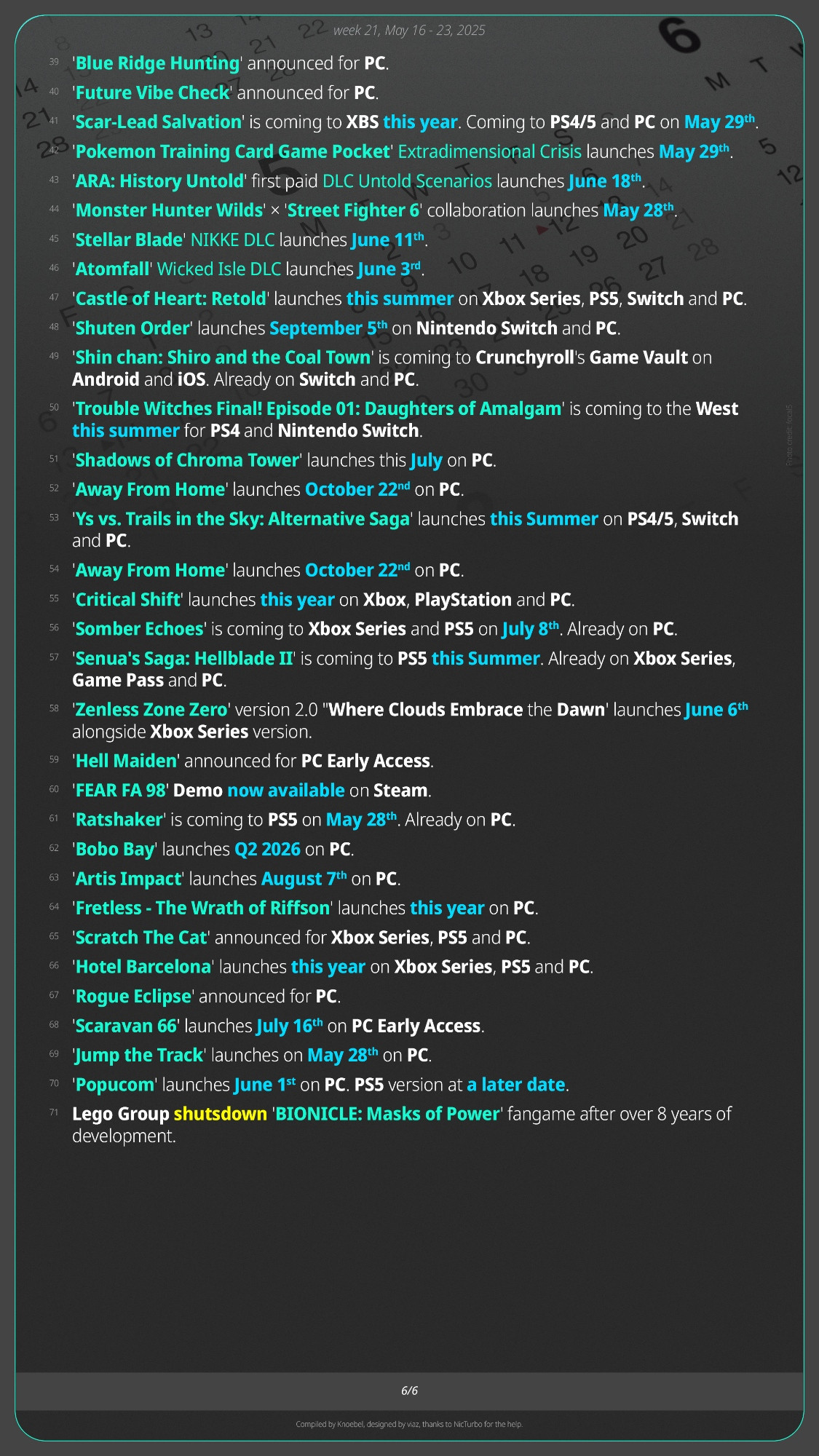Select the 'Hotel Barcelona' title
Screen dimensions: 819x1456
tap(143, 968)
